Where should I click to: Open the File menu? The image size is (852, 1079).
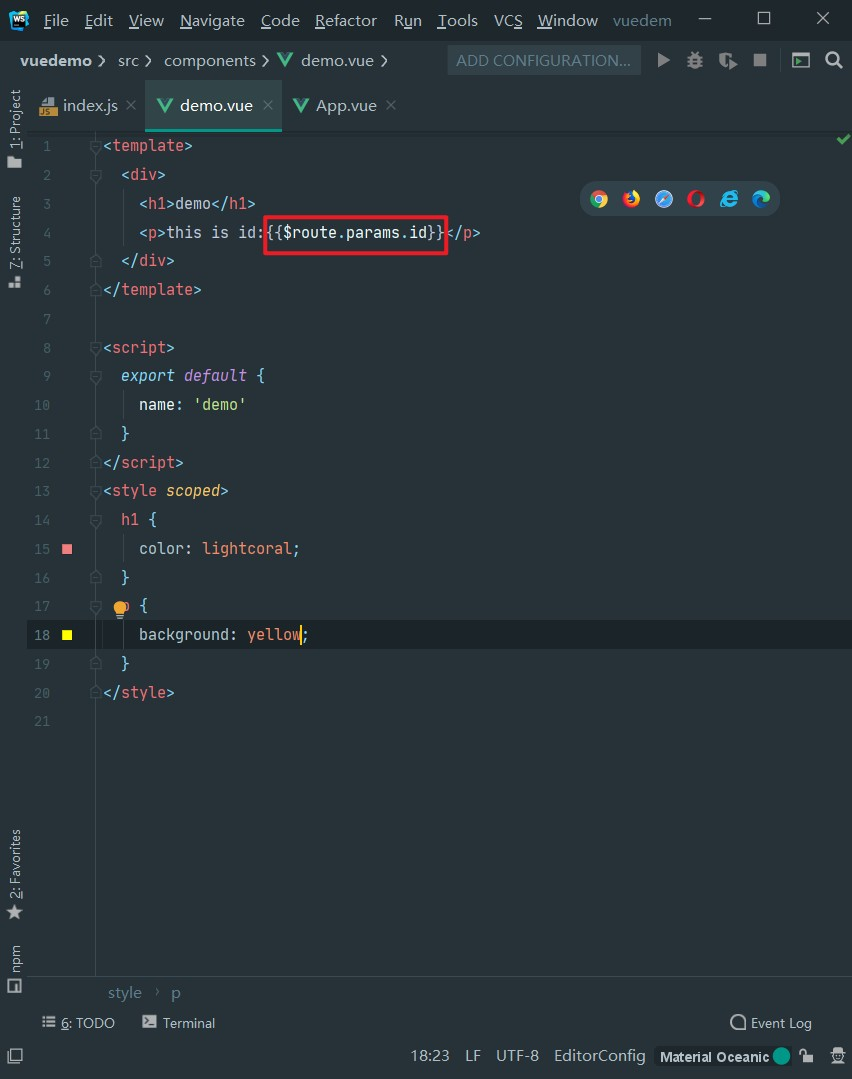(56, 21)
